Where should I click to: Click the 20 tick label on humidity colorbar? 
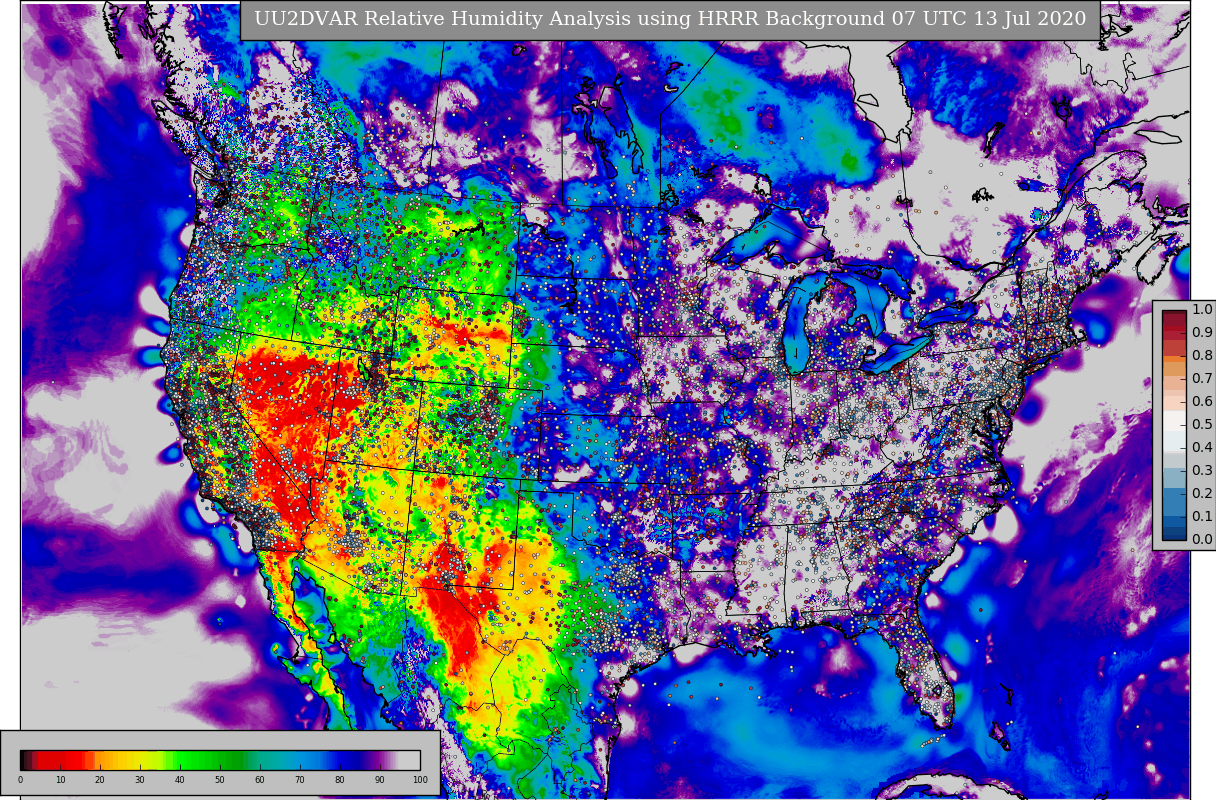tap(100, 780)
